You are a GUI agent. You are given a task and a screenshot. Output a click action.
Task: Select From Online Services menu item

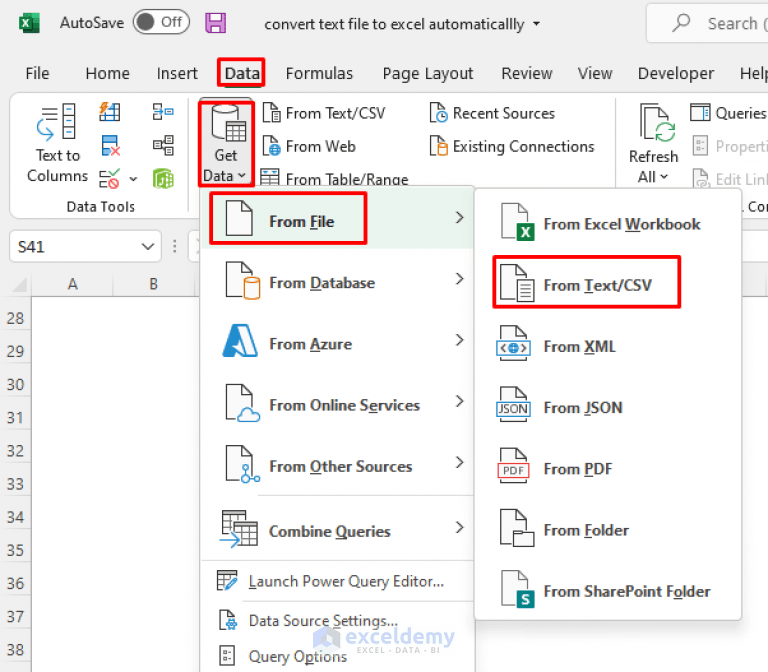337,402
